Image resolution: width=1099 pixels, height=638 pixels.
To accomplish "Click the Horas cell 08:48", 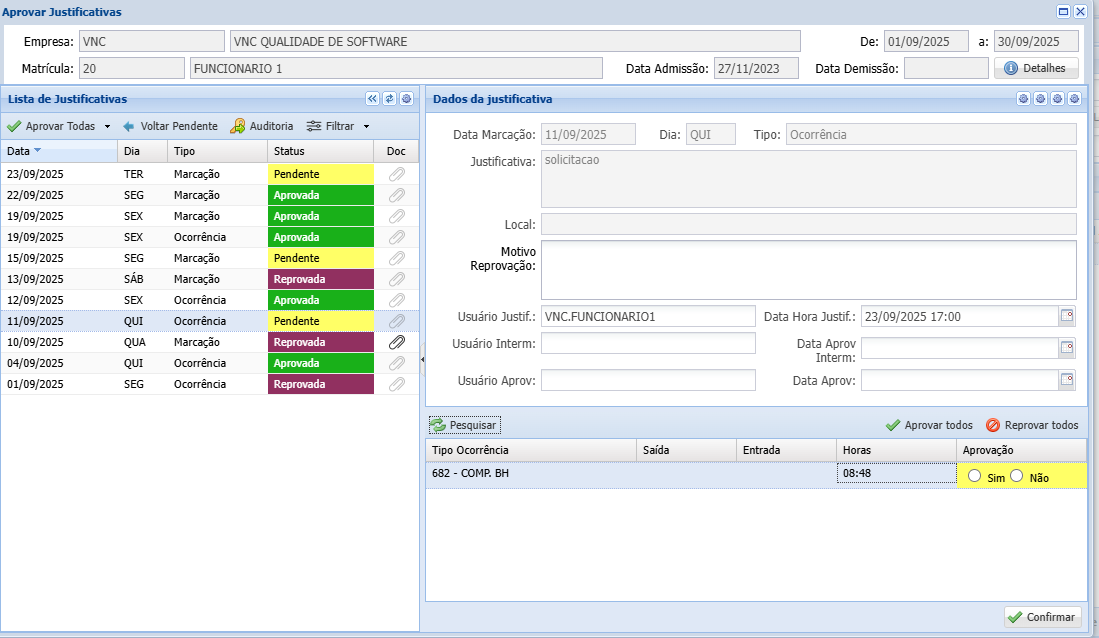I will pos(896,473).
